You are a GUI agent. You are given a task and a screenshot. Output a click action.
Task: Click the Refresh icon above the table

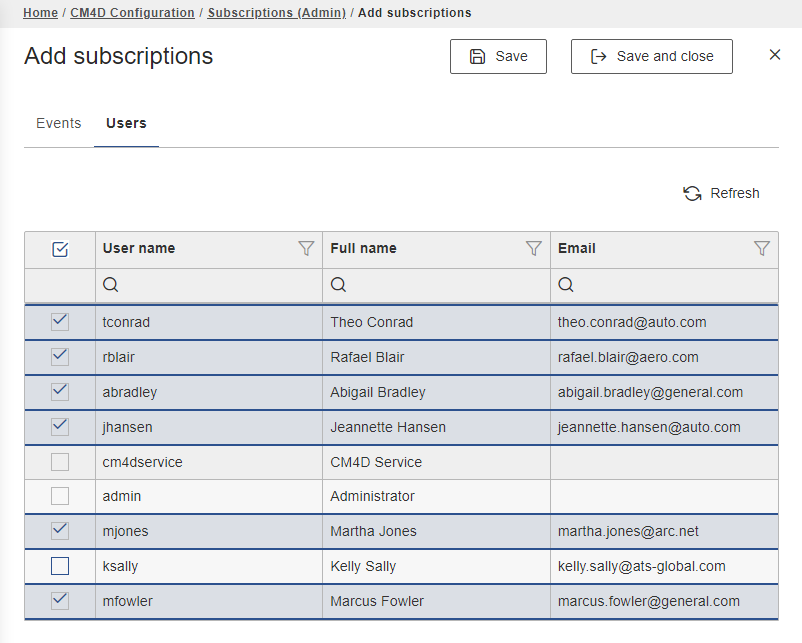click(692, 193)
